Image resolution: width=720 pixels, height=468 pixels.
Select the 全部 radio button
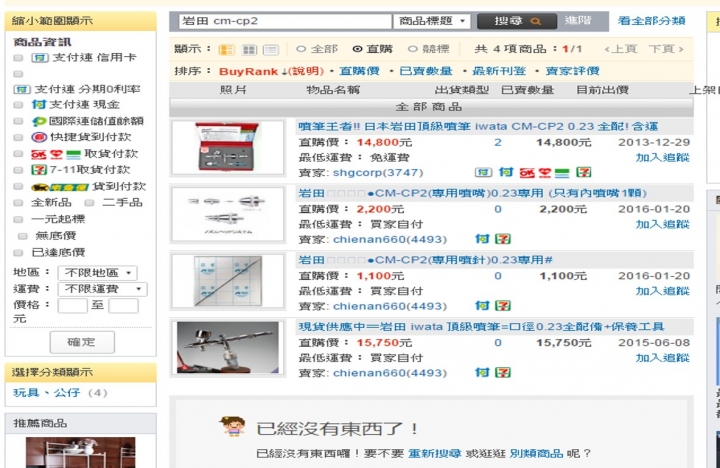[301, 49]
